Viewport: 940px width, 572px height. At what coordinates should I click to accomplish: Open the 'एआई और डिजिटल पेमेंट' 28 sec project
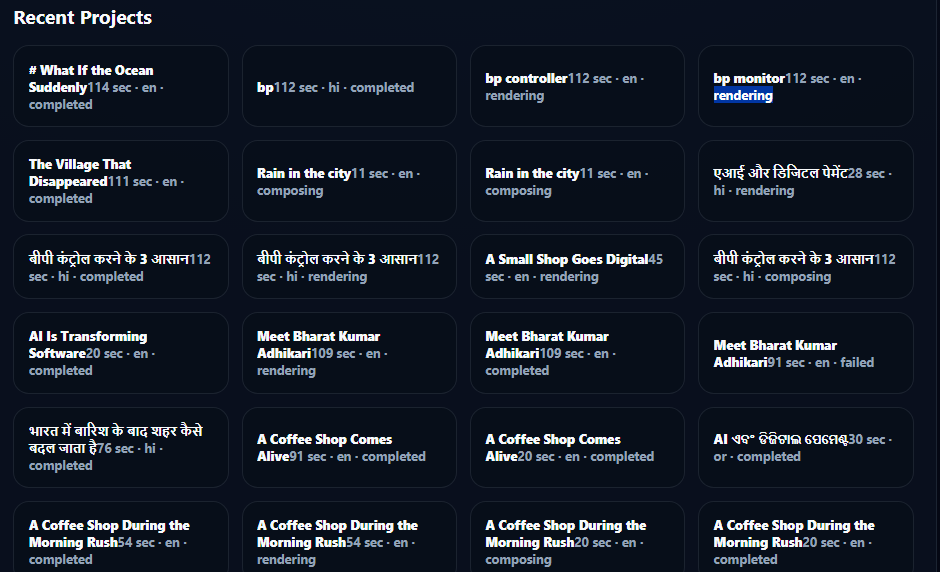point(806,181)
